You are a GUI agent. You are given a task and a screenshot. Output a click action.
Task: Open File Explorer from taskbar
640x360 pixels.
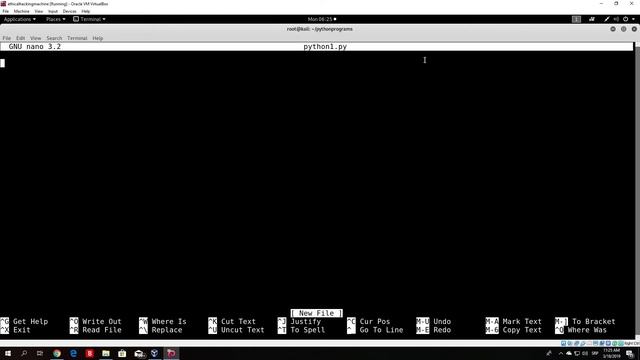[x=106, y=353]
